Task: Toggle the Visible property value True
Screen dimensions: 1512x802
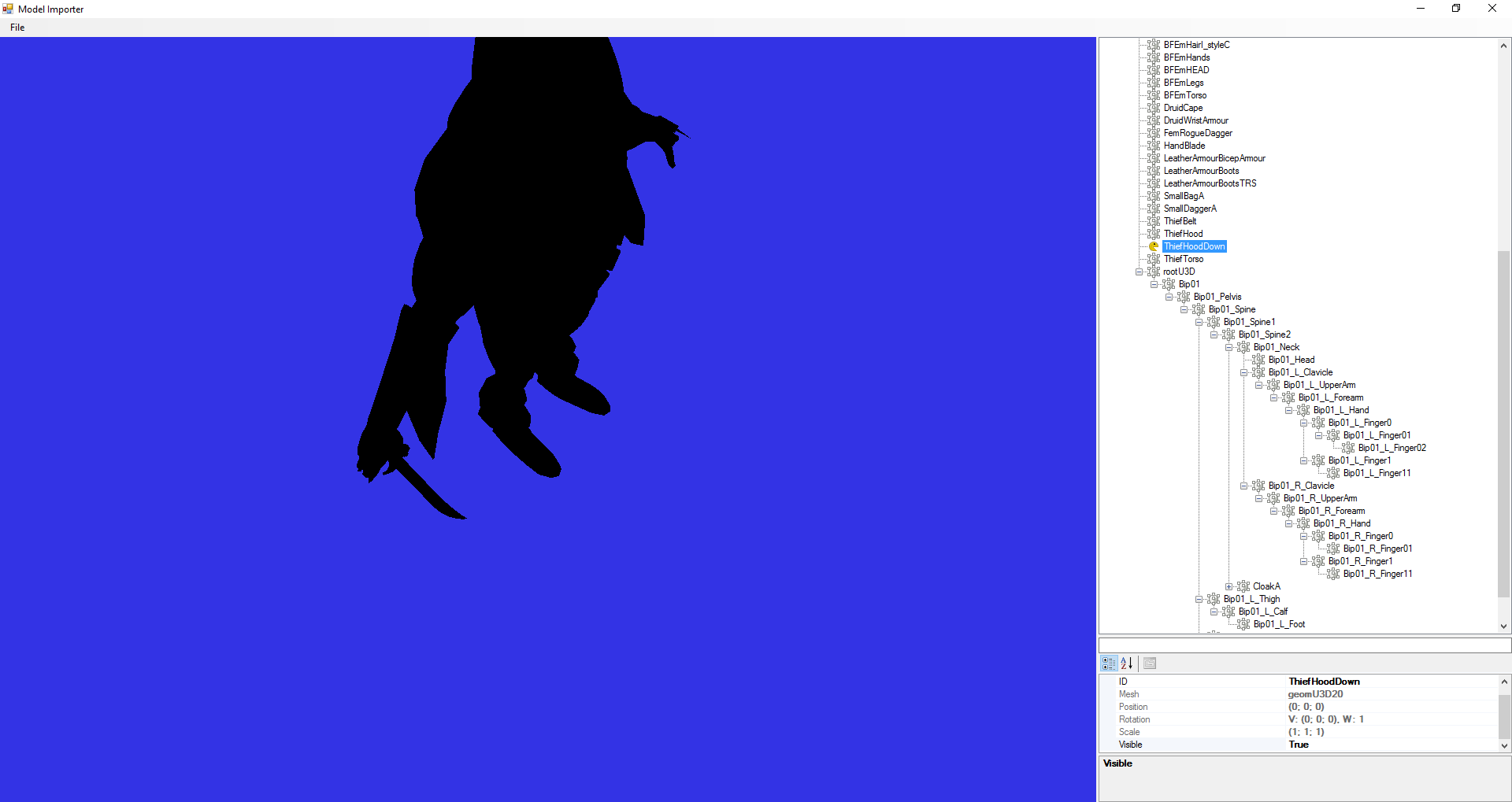Action: [1299, 745]
